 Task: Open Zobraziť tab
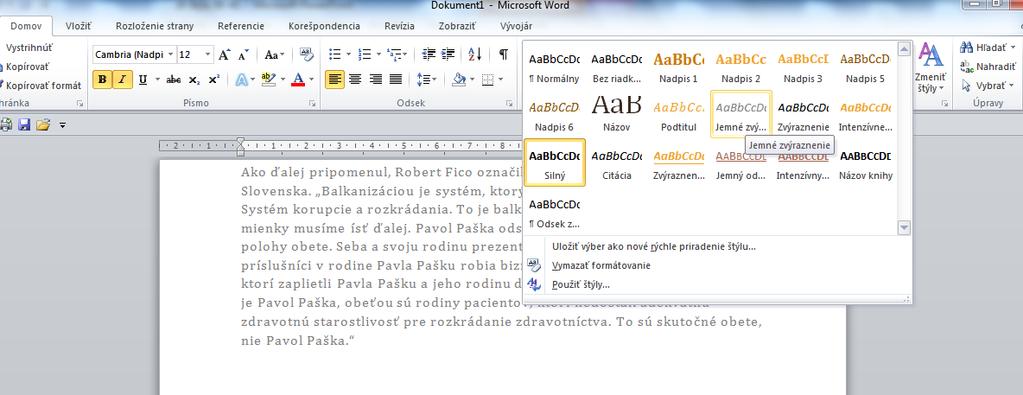(x=456, y=26)
